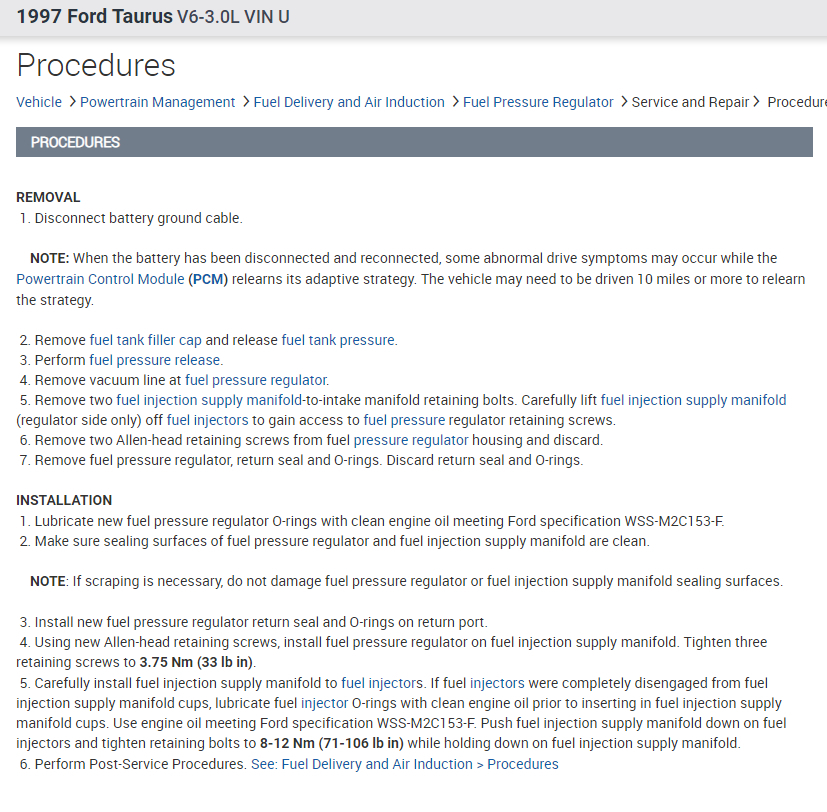
Task: Click the chevron before Service and Repair
Action: (623, 102)
